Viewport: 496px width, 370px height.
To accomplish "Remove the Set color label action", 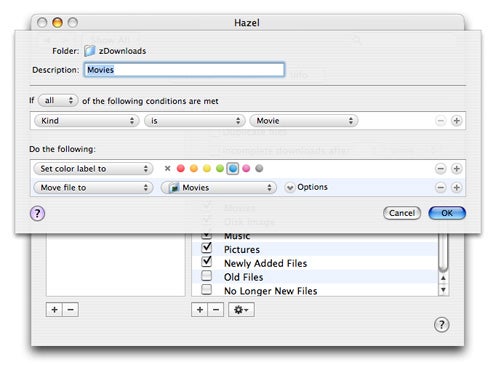I will click(440, 169).
